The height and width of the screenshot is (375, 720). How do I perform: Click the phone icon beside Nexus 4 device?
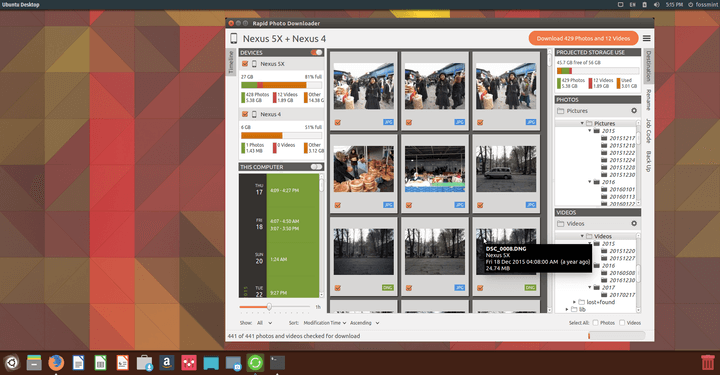pyautogui.click(x=254, y=114)
